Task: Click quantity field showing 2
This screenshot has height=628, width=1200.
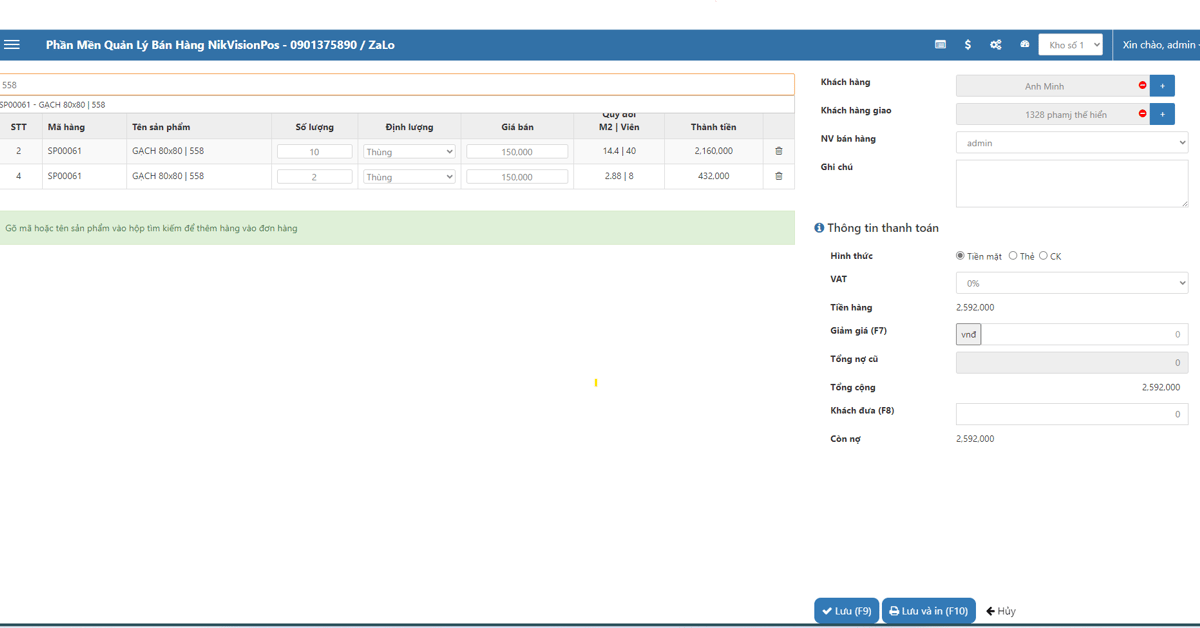Action: pos(315,176)
